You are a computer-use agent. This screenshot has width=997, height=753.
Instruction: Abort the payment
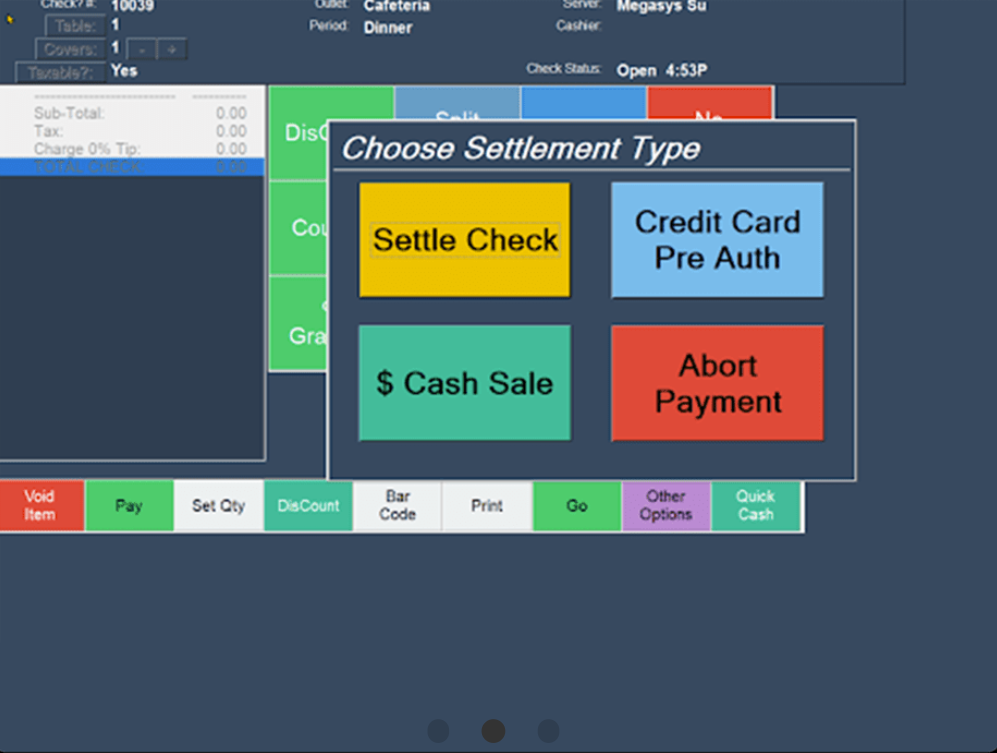point(717,383)
